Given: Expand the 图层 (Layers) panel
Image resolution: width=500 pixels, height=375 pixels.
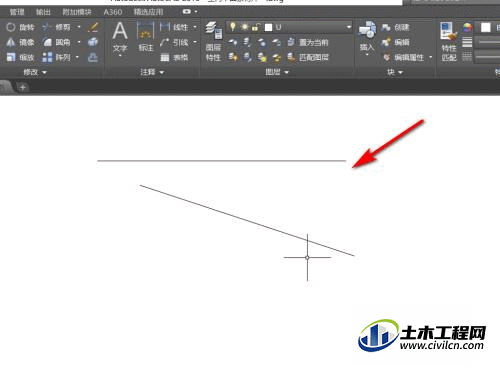Looking at the screenshot, I should [277, 72].
